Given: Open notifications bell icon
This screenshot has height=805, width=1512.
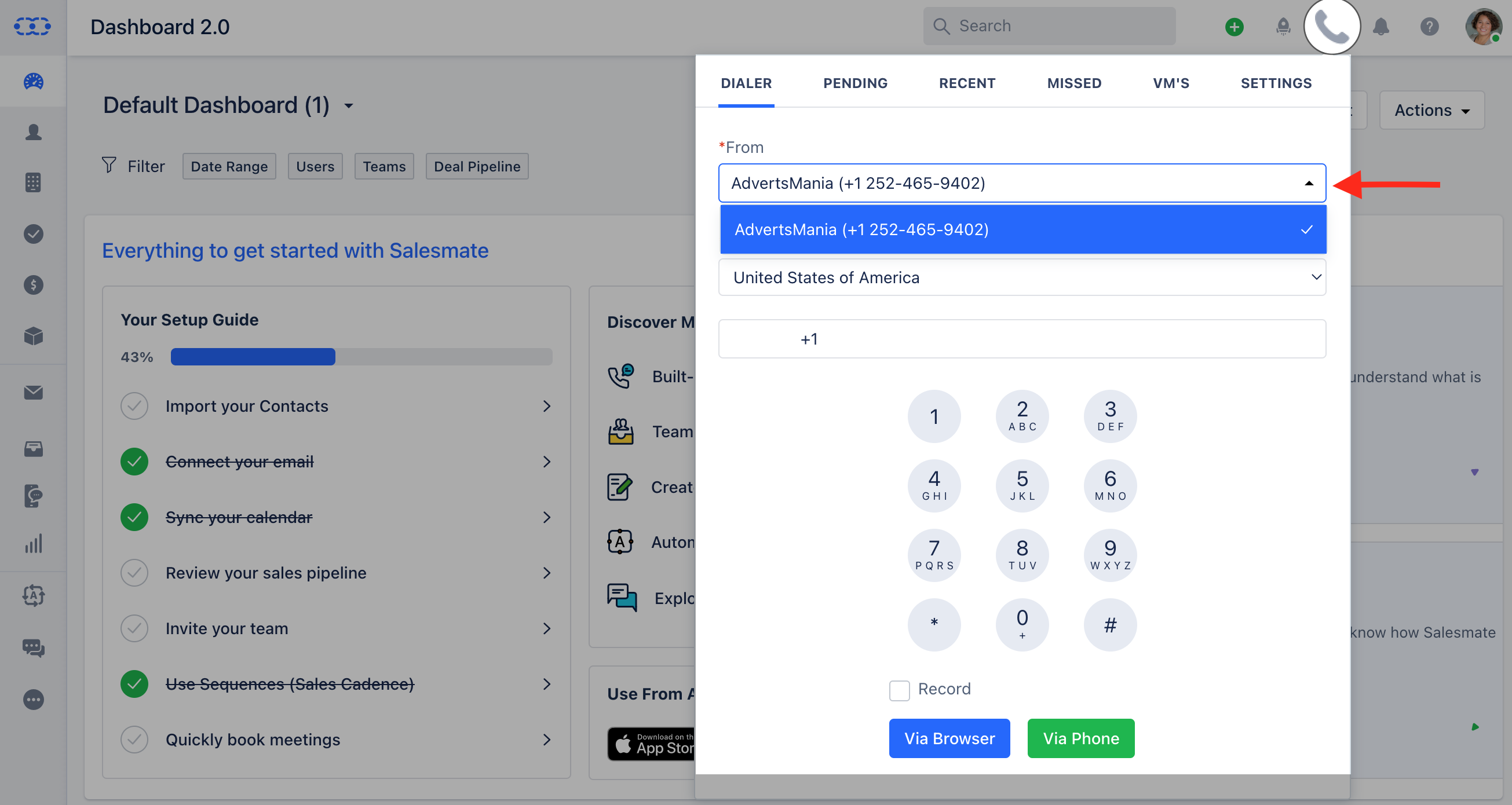Looking at the screenshot, I should pyautogui.click(x=1380, y=27).
